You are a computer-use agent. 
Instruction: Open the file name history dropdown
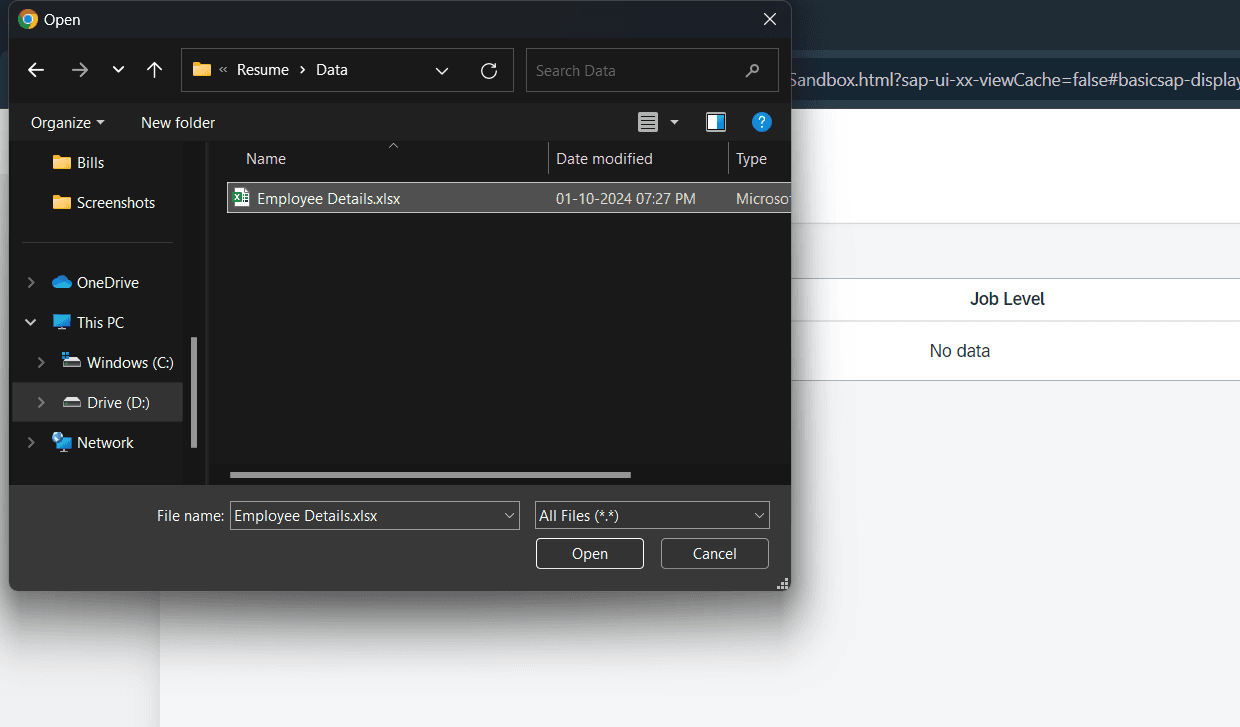508,515
